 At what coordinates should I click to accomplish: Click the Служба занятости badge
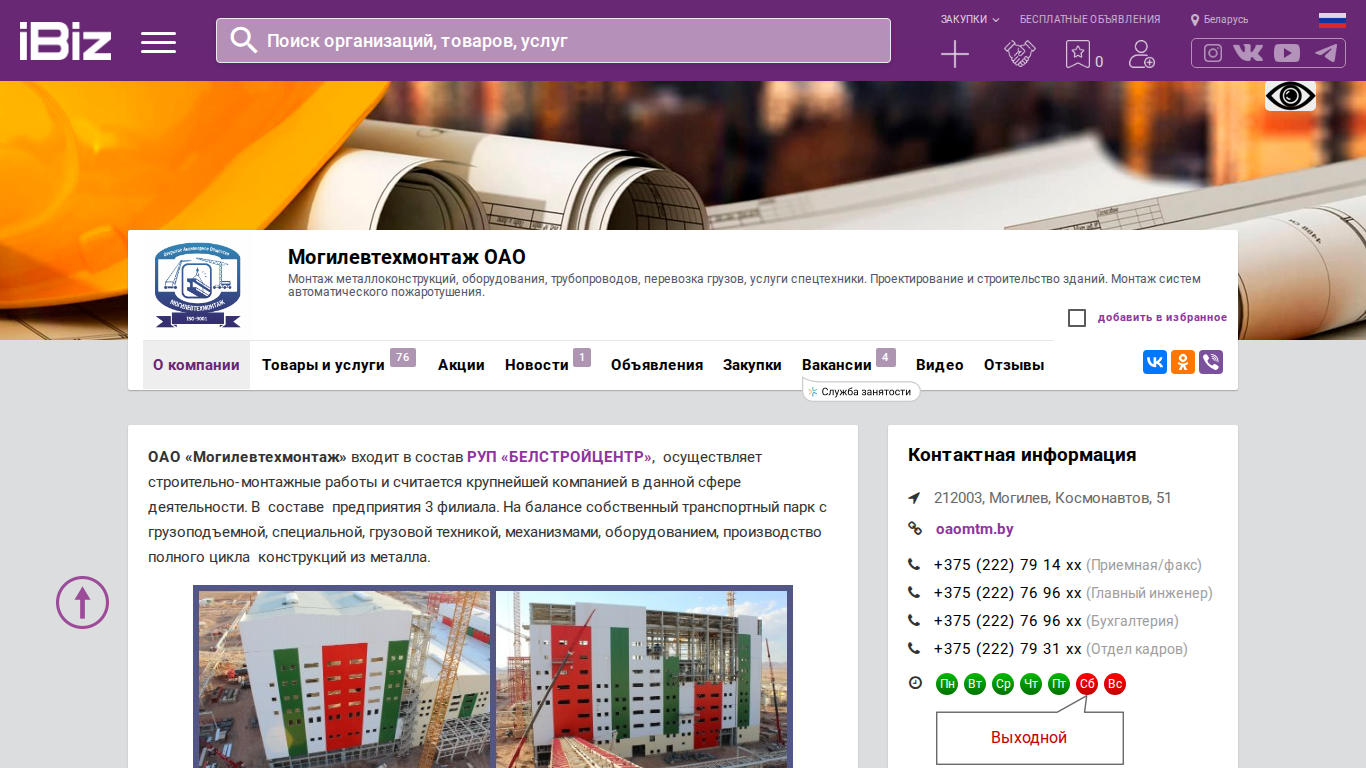[861, 392]
